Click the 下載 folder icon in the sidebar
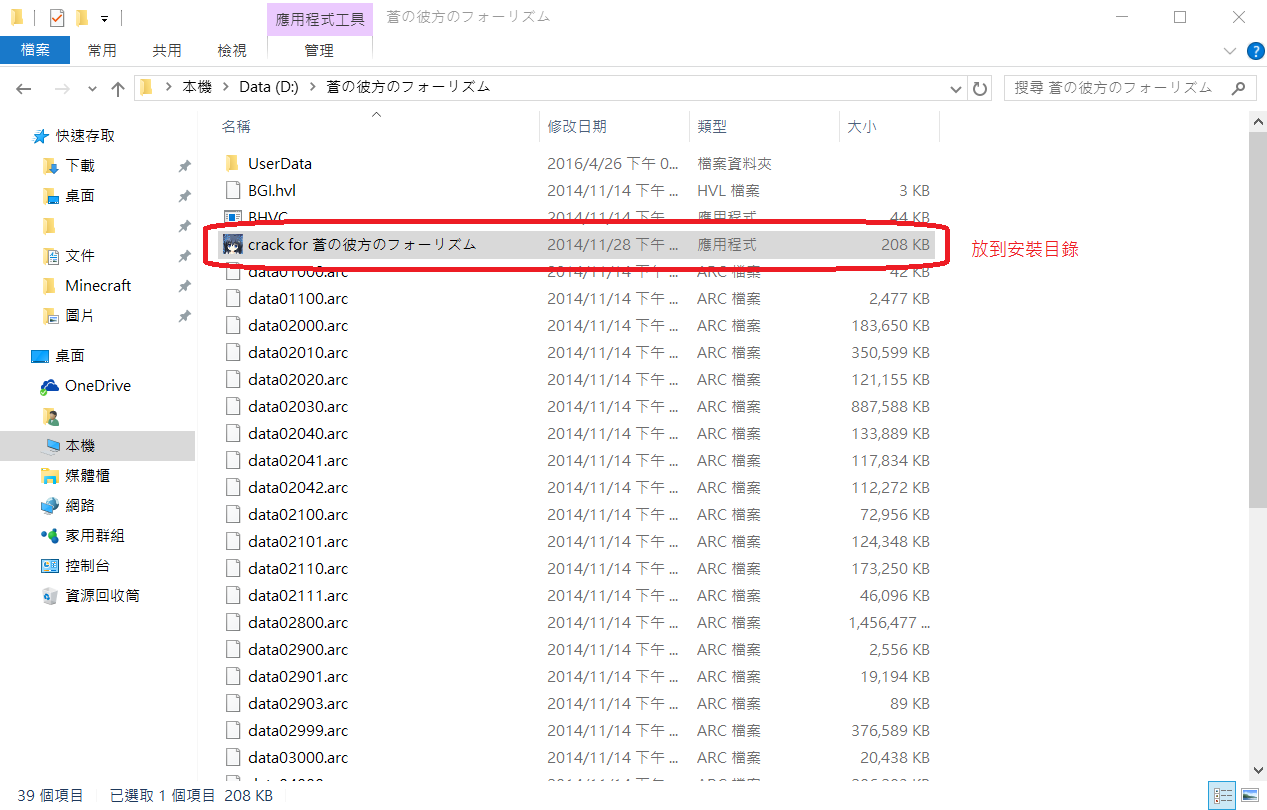1267x810 pixels. (51, 166)
